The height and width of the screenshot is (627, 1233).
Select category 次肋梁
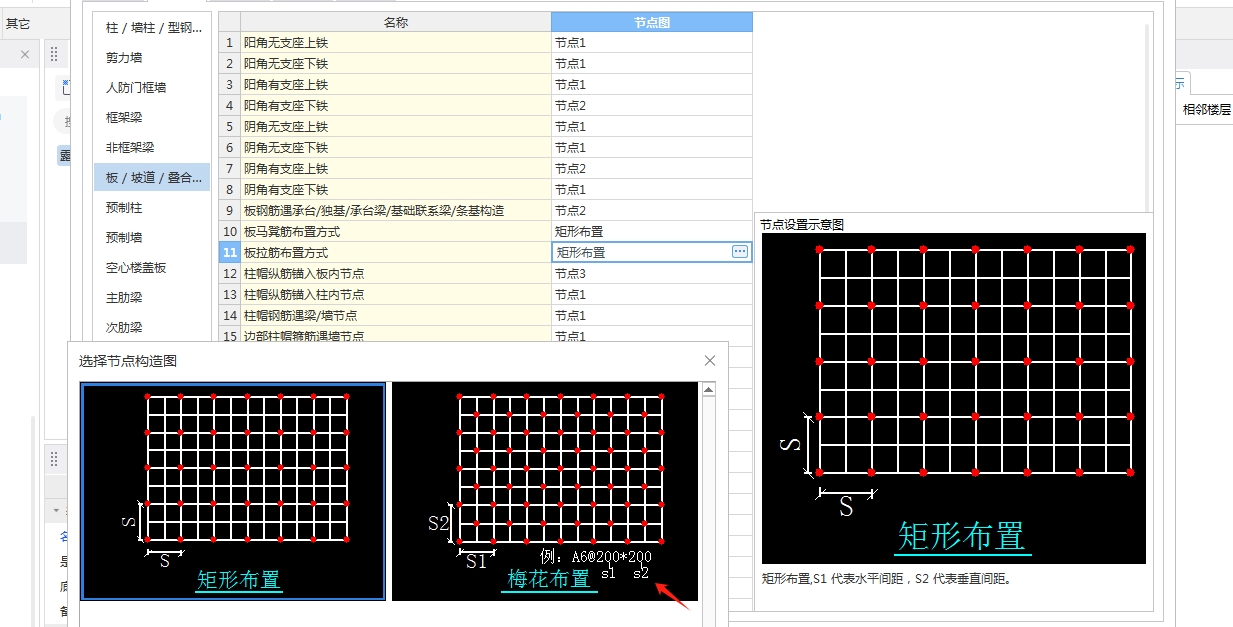click(x=153, y=327)
